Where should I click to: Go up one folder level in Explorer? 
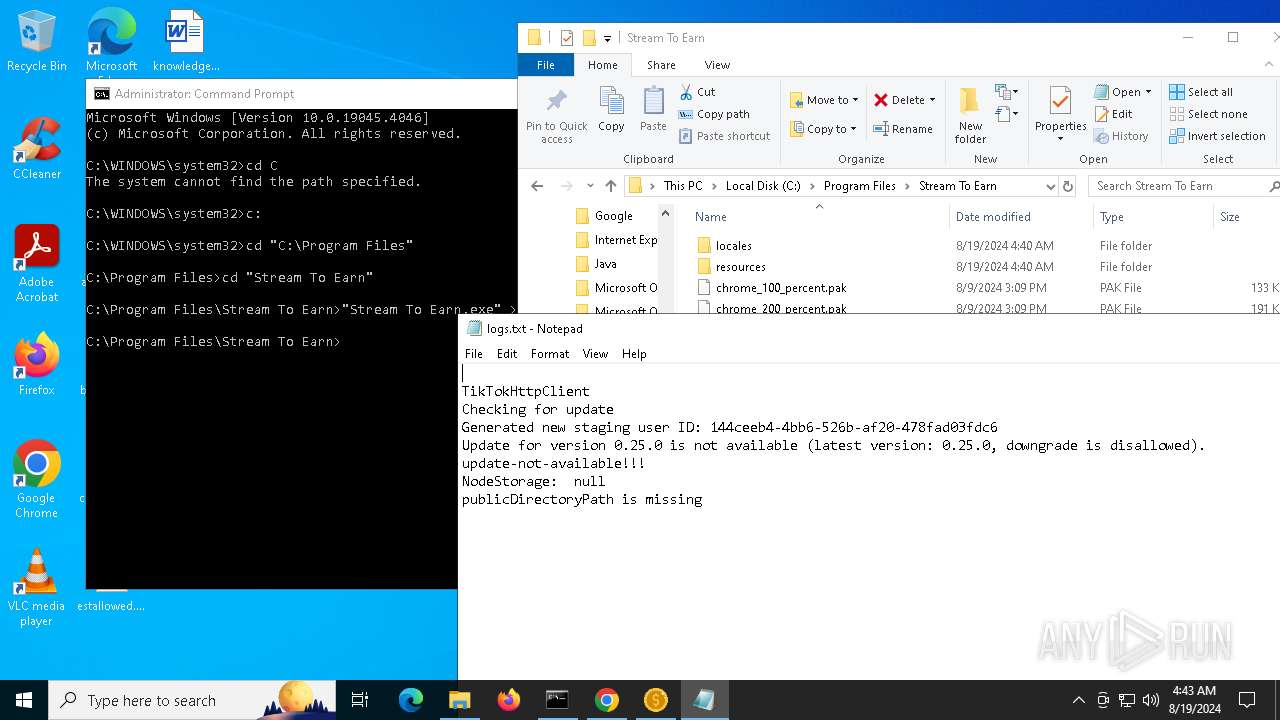(x=611, y=186)
